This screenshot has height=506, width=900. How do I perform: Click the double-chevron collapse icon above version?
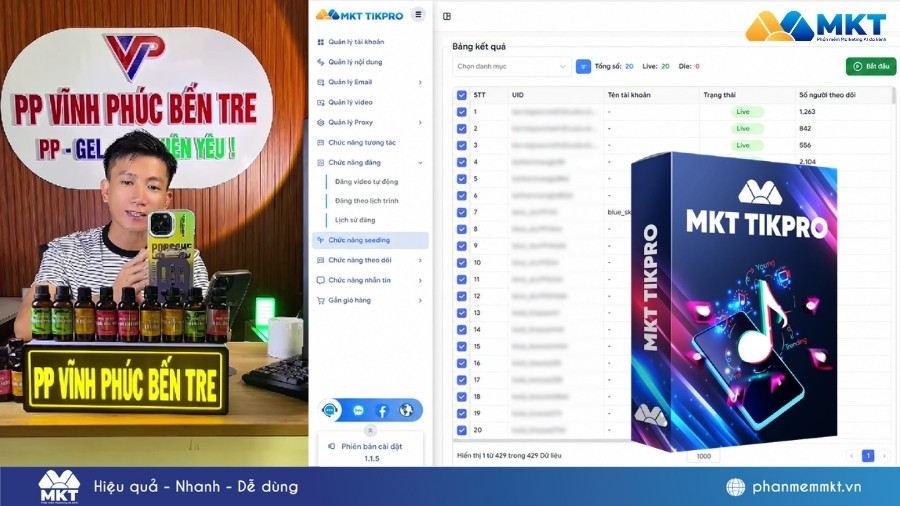(370, 430)
